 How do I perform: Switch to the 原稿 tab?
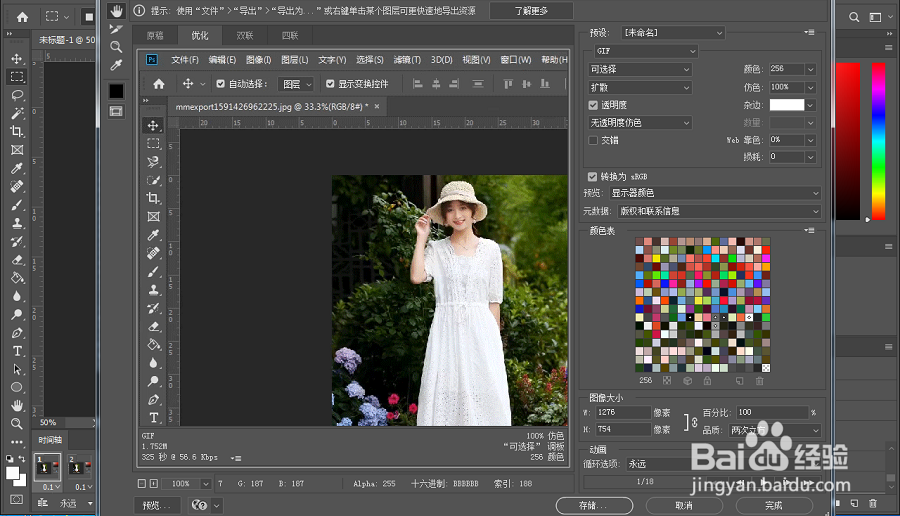[x=155, y=36]
